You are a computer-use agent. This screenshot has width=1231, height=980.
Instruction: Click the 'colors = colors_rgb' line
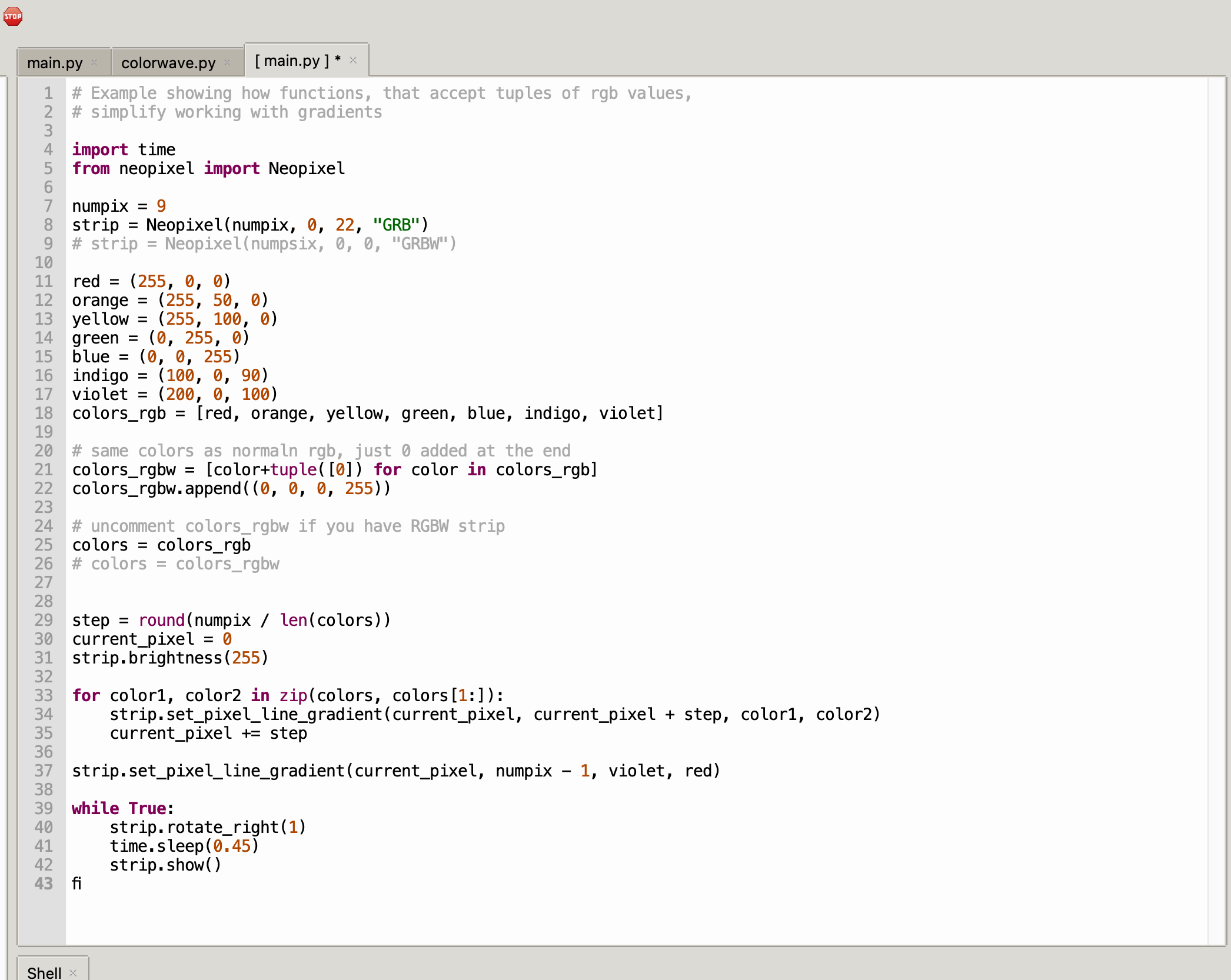161,545
